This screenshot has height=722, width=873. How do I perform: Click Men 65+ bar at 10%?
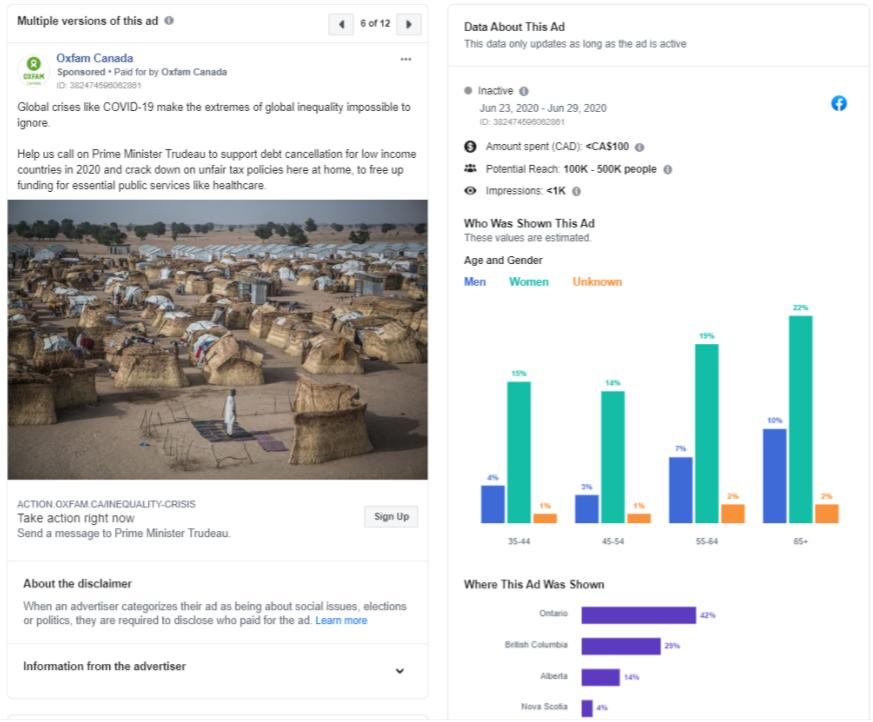pos(774,476)
